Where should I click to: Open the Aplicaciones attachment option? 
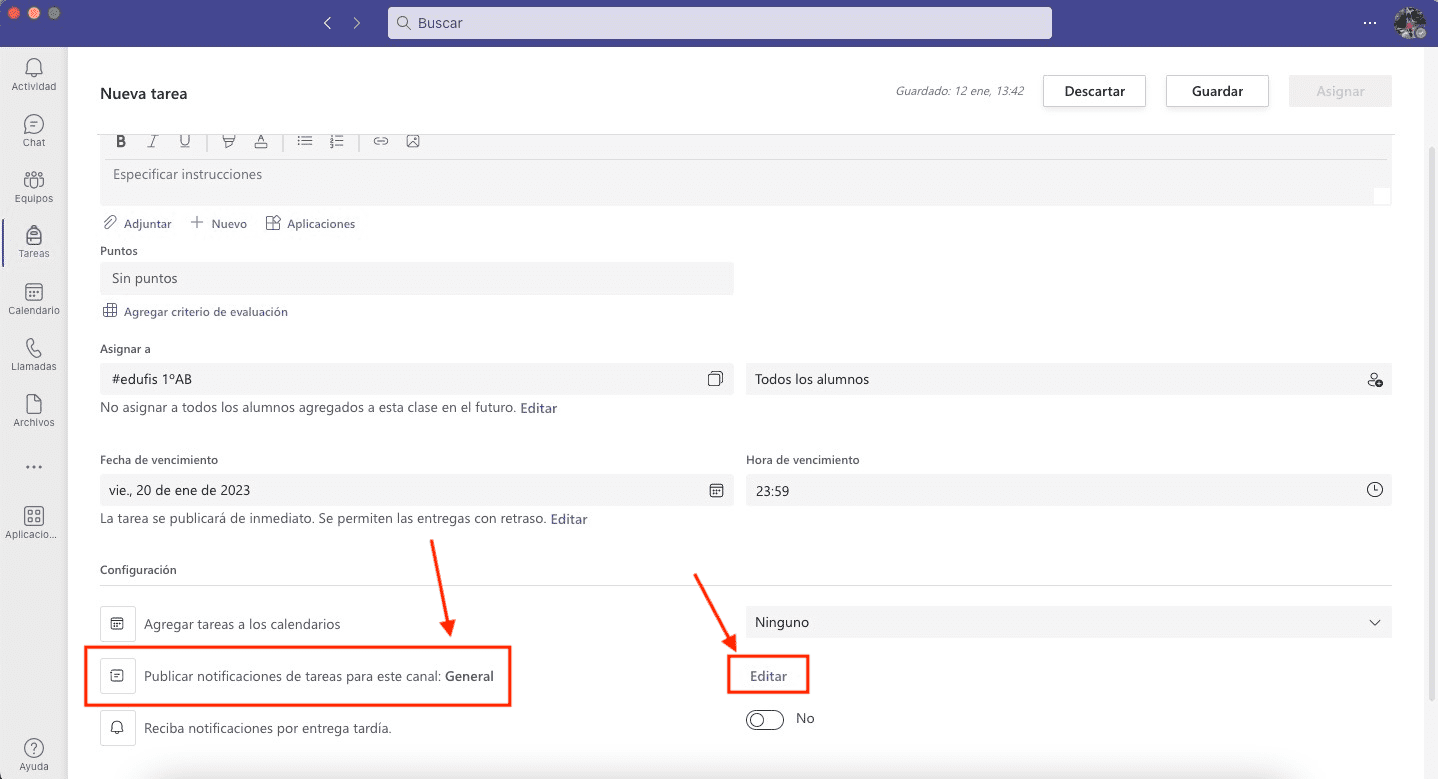coord(310,224)
